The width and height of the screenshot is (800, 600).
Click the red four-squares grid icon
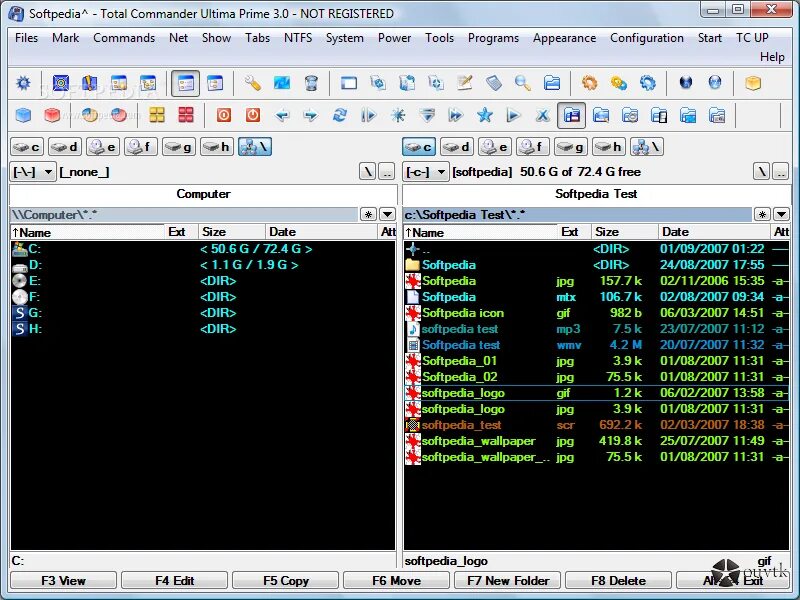tap(186, 115)
